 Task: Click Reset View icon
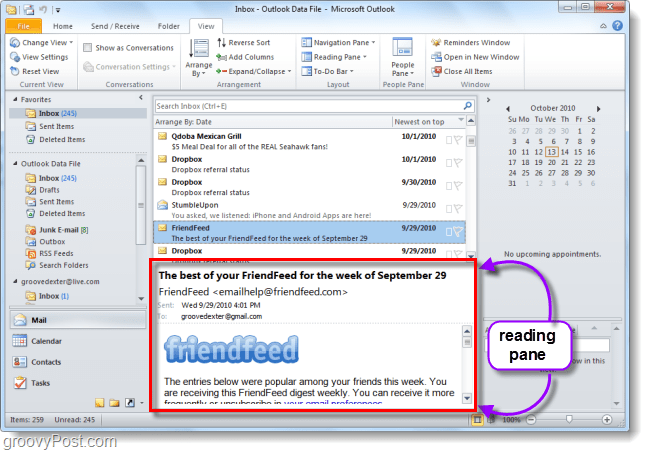tap(15, 71)
